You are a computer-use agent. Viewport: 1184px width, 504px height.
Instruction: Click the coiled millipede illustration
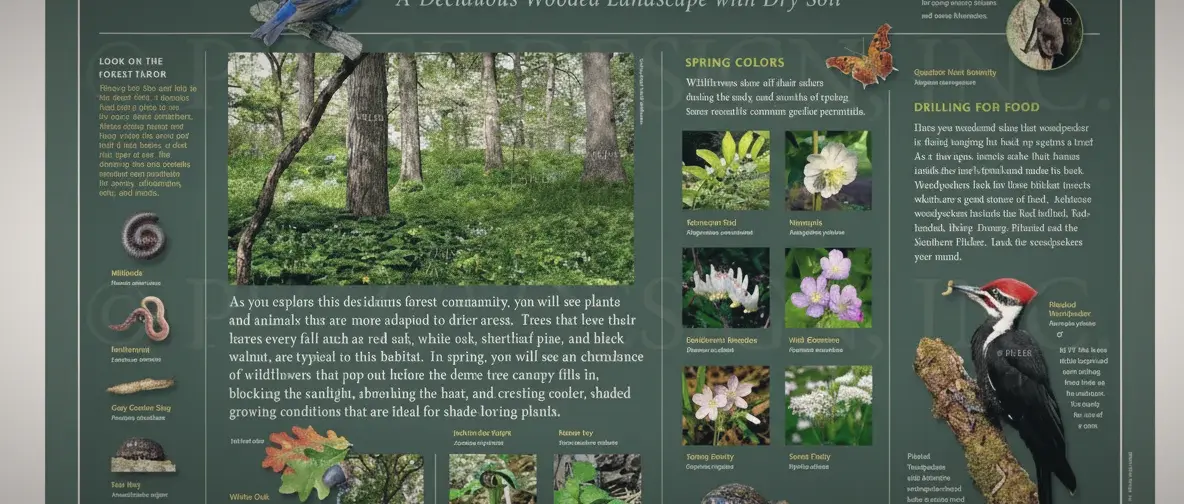click(x=143, y=236)
